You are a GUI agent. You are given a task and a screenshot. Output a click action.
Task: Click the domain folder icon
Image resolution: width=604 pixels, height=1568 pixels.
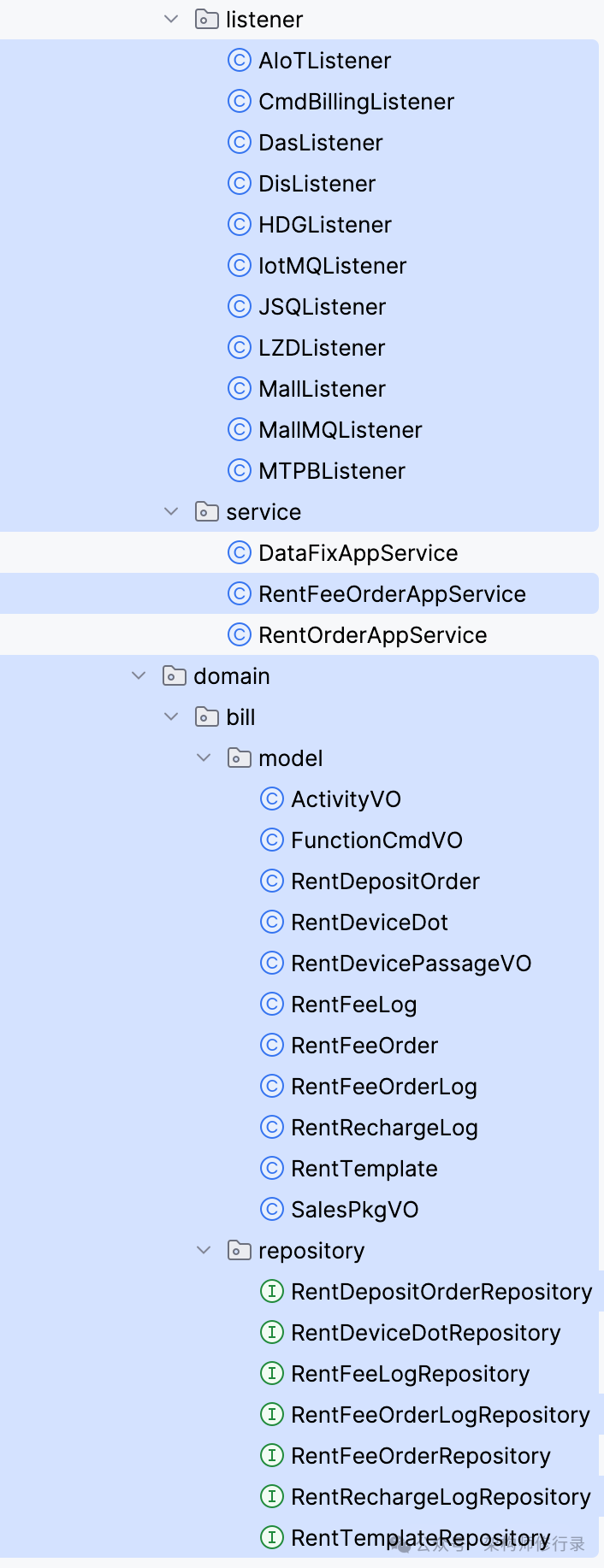pyautogui.click(x=175, y=675)
